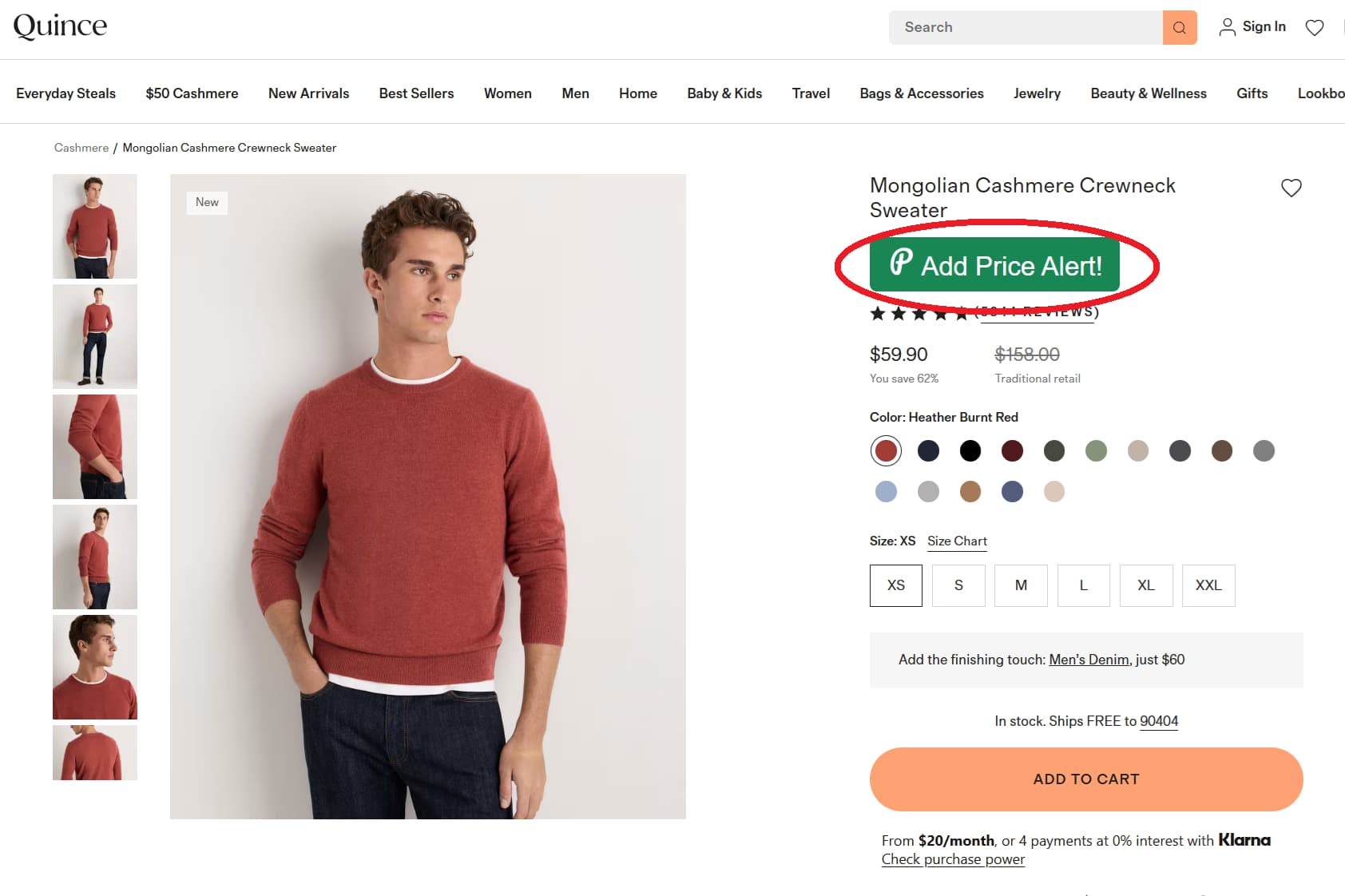Image resolution: width=1345 pixels, height=896 pixels.
Task: Browse the $50 Cashmere section
Action: tap(192, 93)
